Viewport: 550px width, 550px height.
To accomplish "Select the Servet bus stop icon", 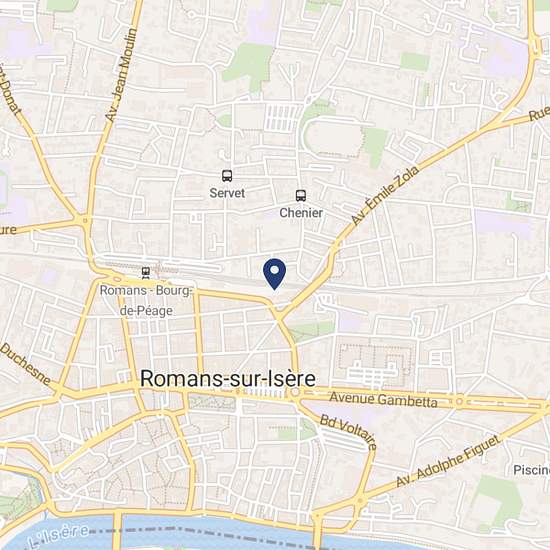I will click(x=227, y=176).
